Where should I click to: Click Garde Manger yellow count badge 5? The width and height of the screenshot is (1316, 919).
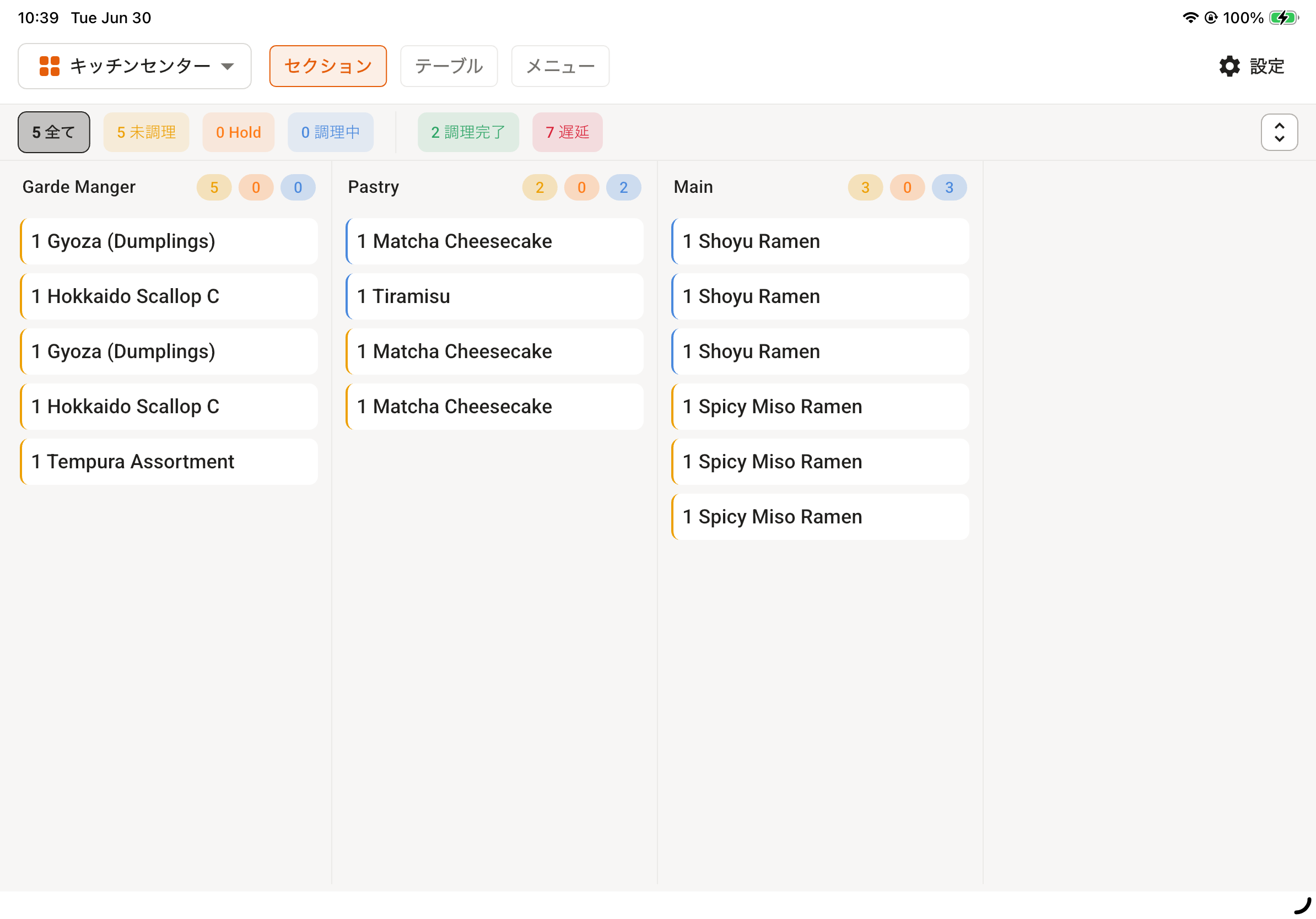point(214,187)
